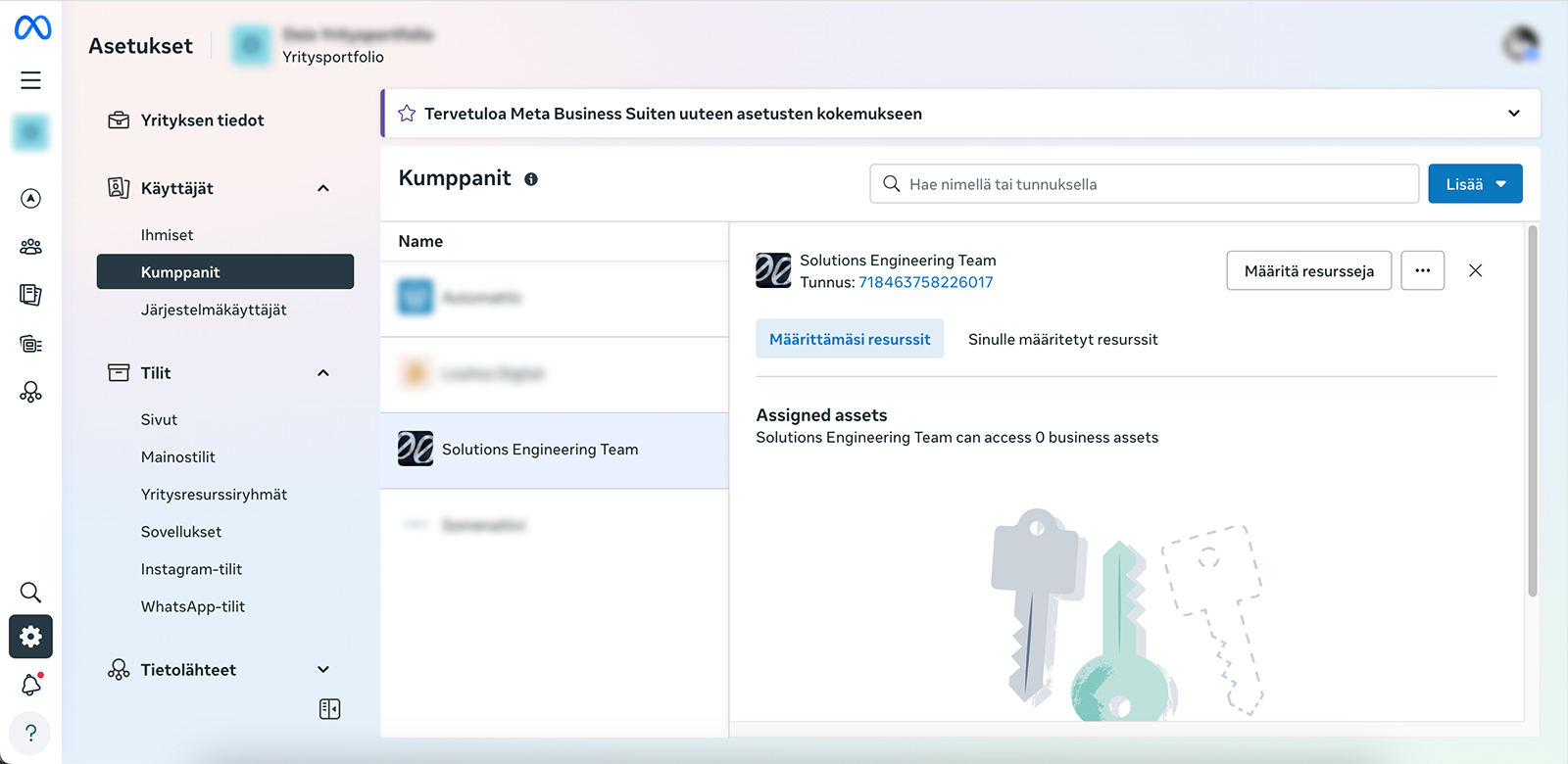Screen dimensions: 1568x764
Task: Open the settings gear icon
Action: (31, 637)
